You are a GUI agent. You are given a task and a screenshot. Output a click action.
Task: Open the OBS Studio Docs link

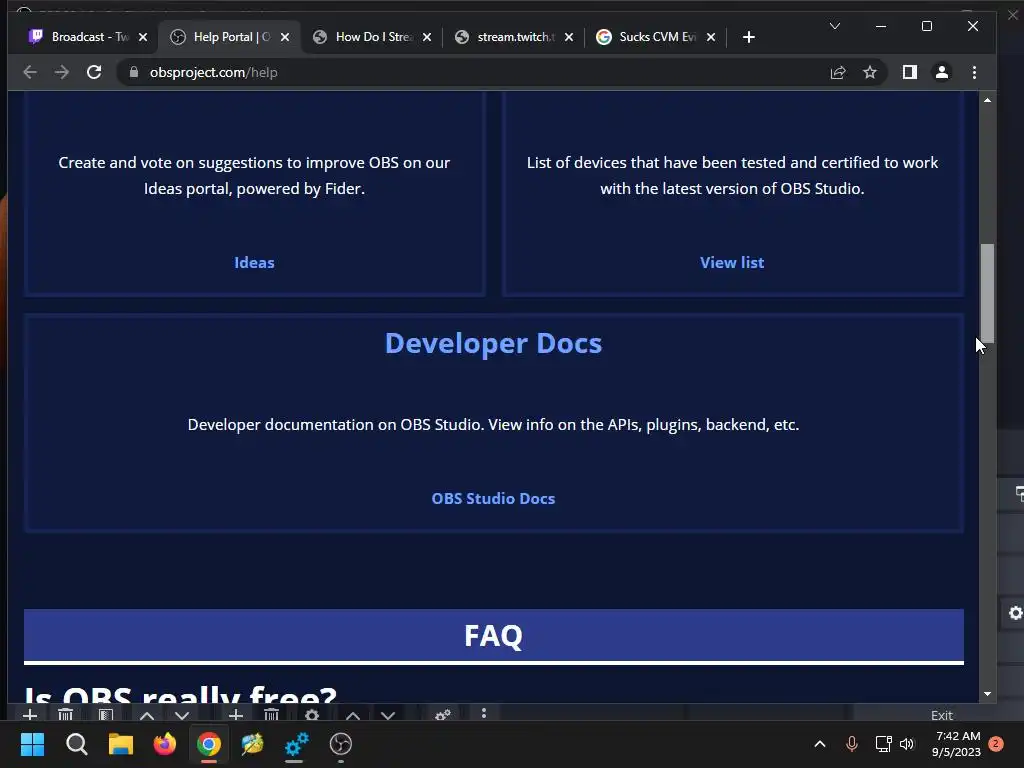coord(493,498)
